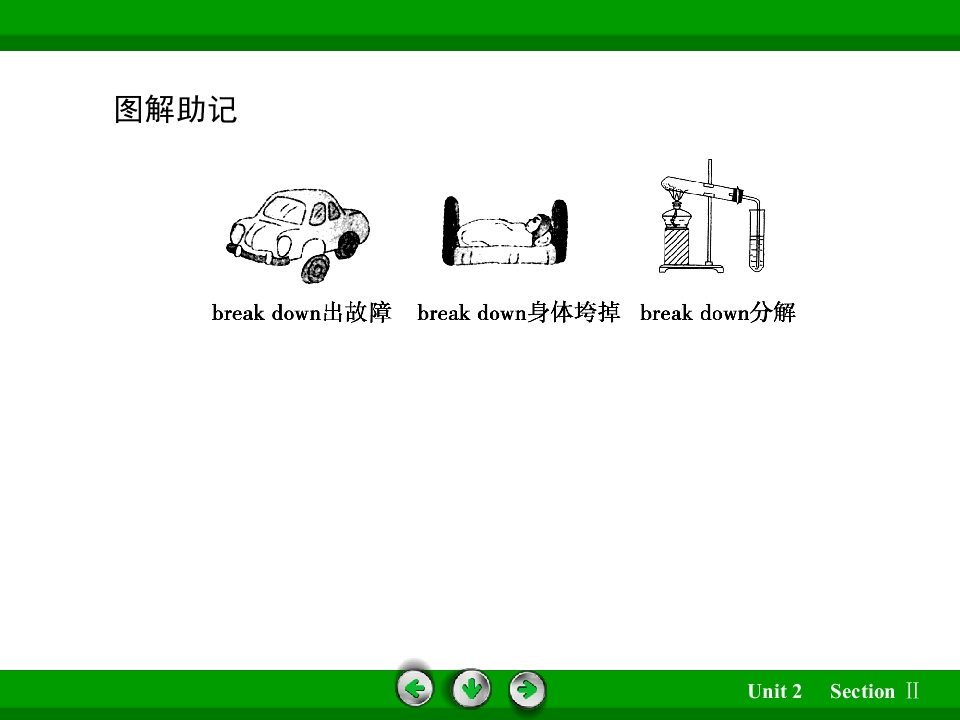This screenshot has width=960, height=720.
Task: Select the 图解助记 heading text
Action: click(x=176, y=110)
